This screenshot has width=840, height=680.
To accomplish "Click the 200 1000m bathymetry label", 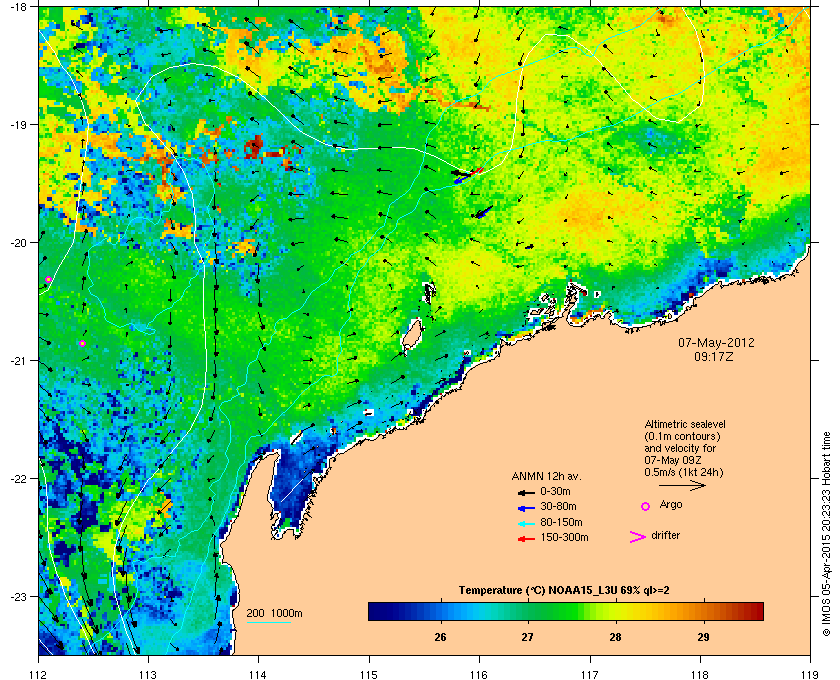I will 274,614.
